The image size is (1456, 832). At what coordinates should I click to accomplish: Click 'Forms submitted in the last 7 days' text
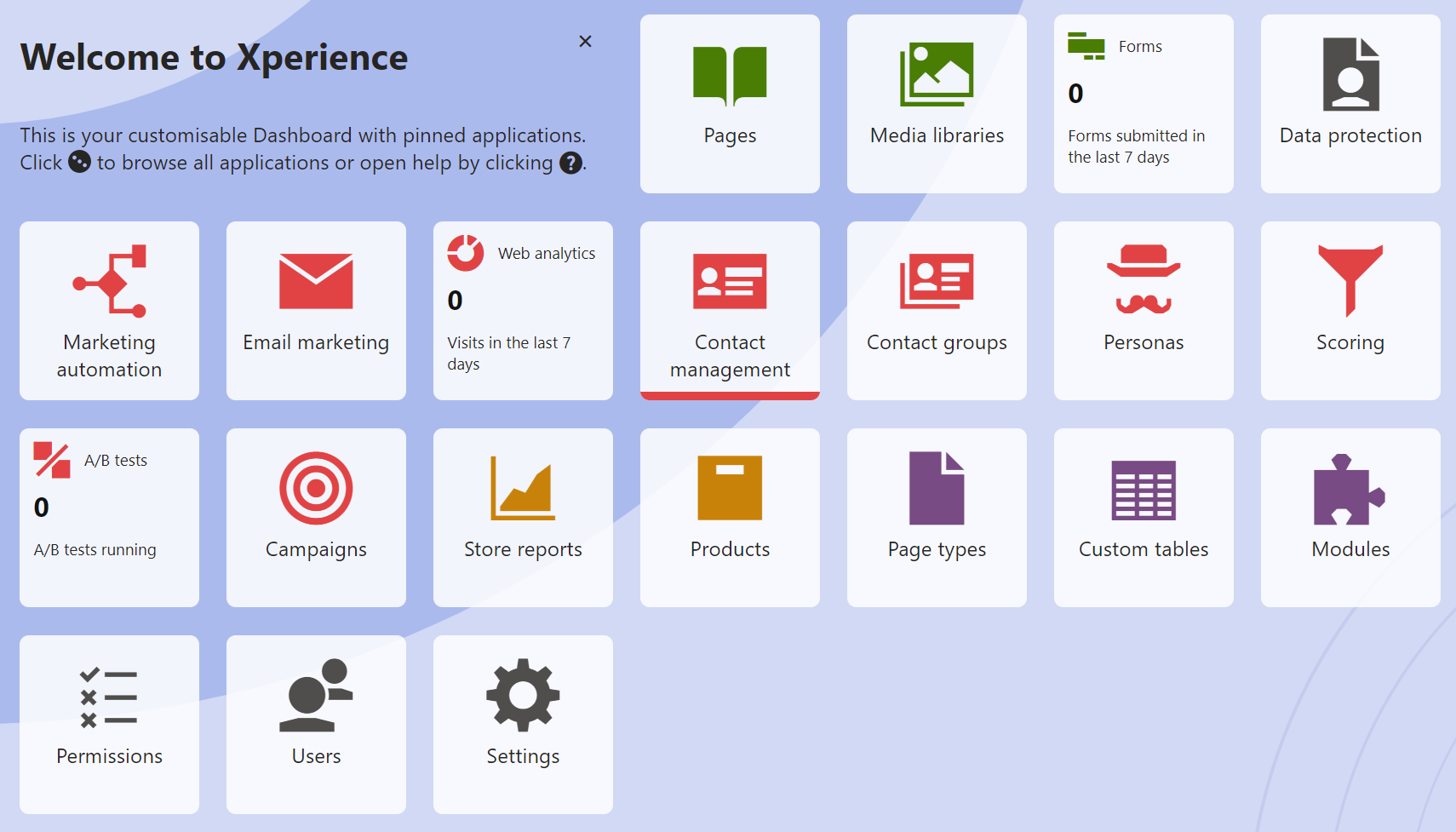[1137, 146]
